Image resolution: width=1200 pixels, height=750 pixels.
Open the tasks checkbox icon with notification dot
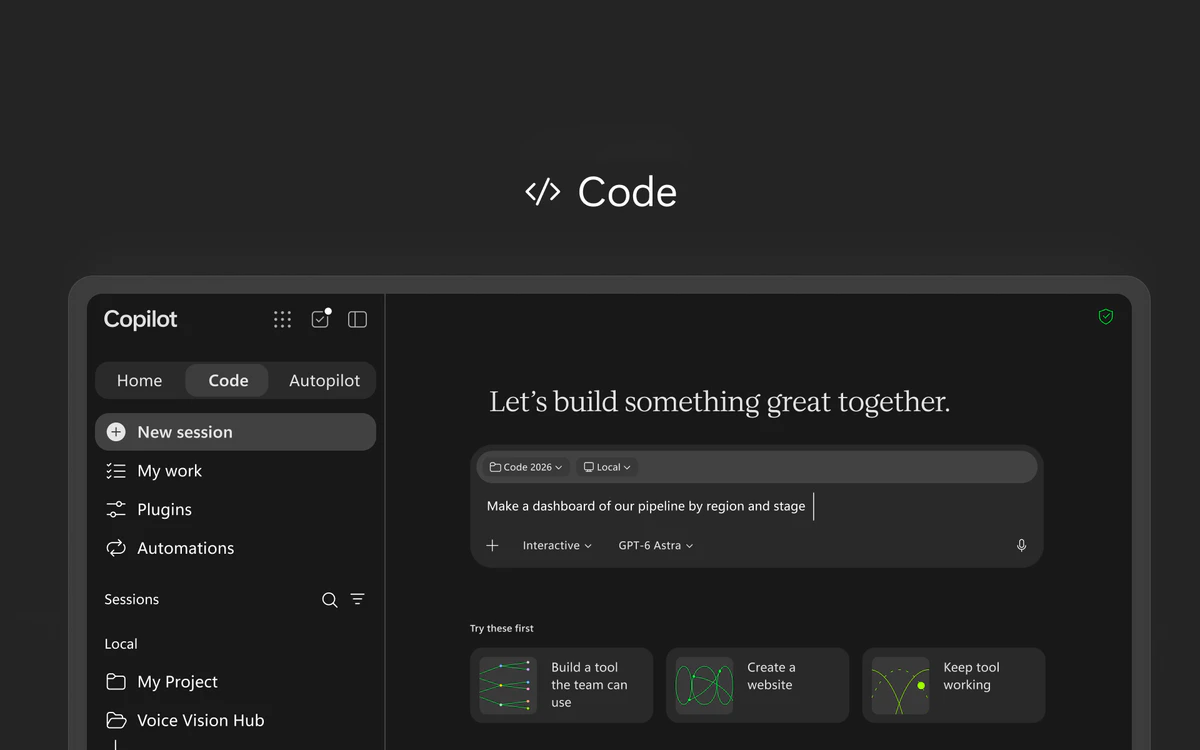point(321,318)
